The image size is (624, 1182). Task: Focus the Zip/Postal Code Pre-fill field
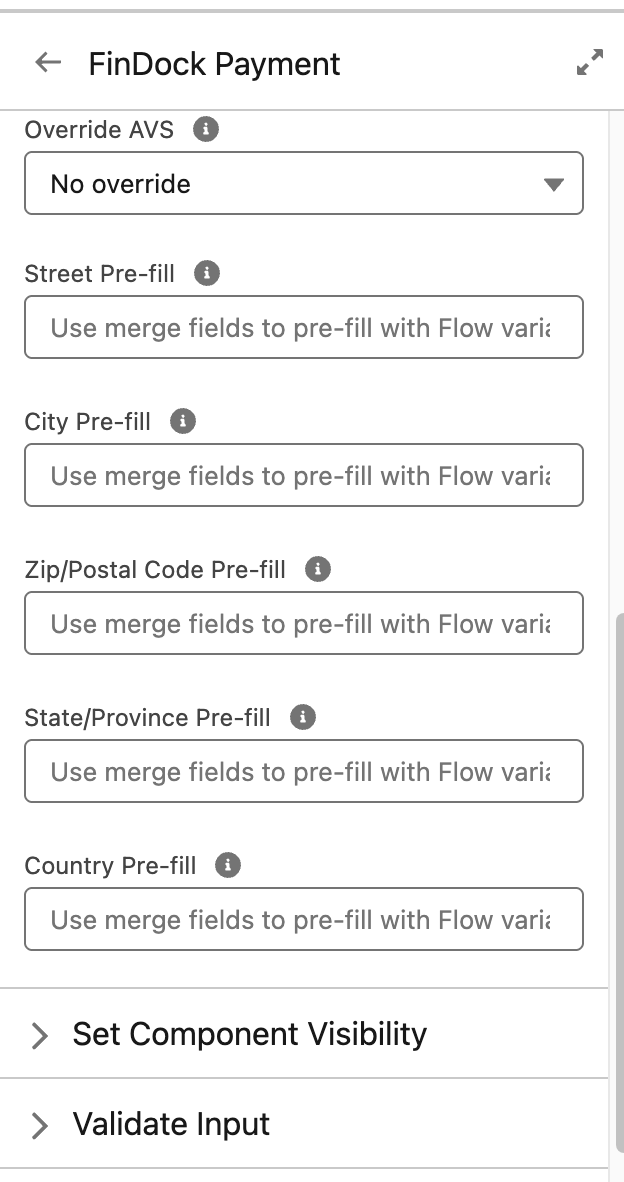coord(303,623)
